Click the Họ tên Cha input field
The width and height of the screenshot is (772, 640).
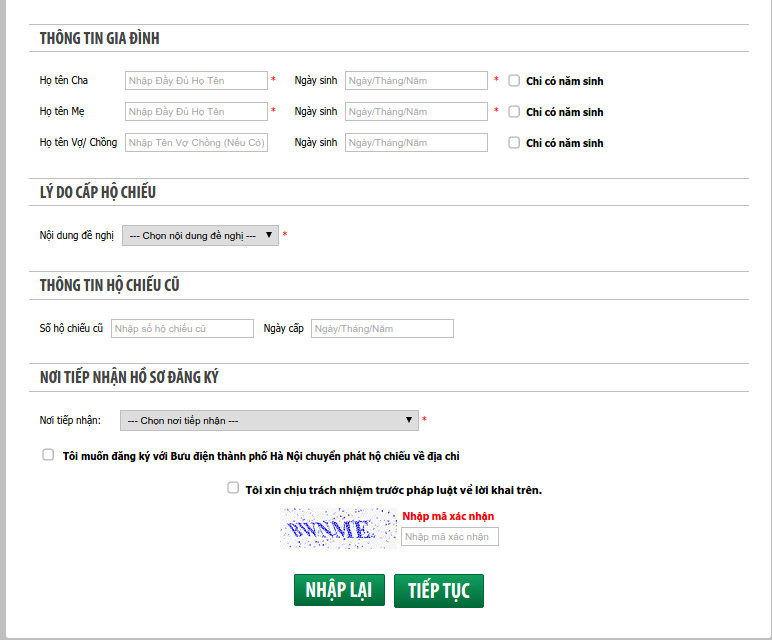(196, 81)
